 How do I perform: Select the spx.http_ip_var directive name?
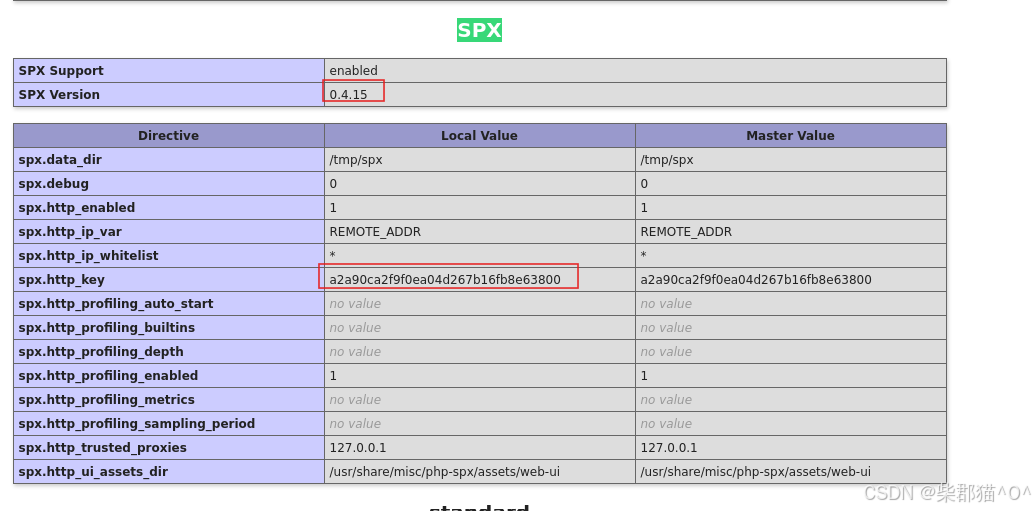click(x=70, y=232)
